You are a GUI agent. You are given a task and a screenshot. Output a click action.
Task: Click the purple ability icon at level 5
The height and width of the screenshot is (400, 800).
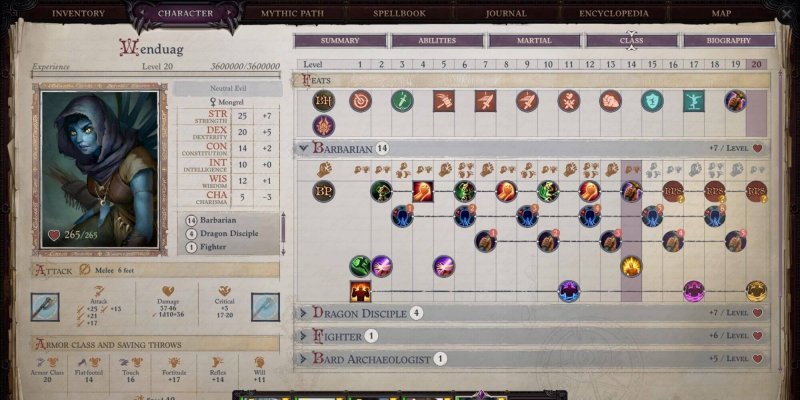(x=444, y=266)
